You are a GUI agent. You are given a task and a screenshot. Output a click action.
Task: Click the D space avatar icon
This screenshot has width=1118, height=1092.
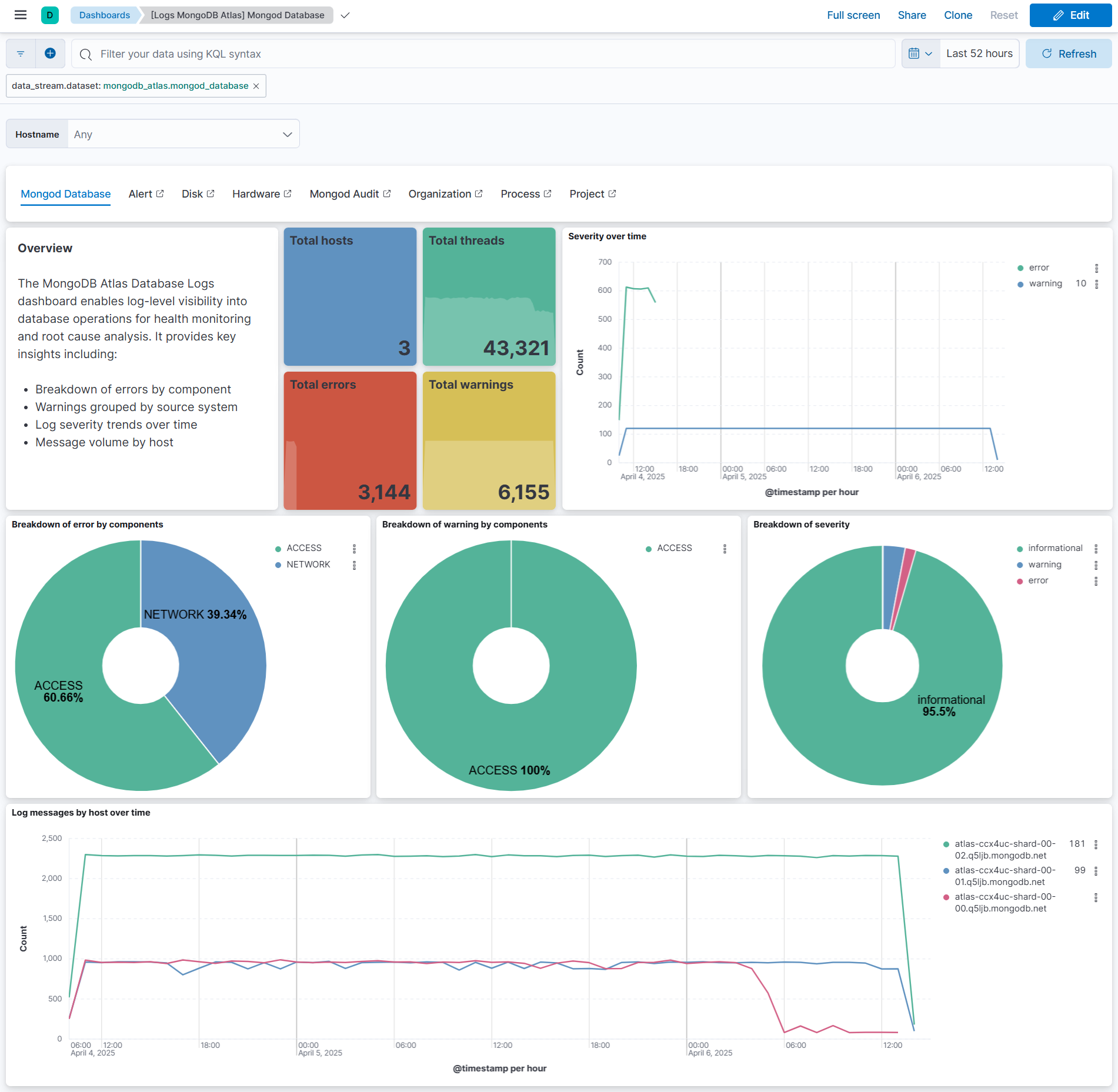(x=49, y=15)
